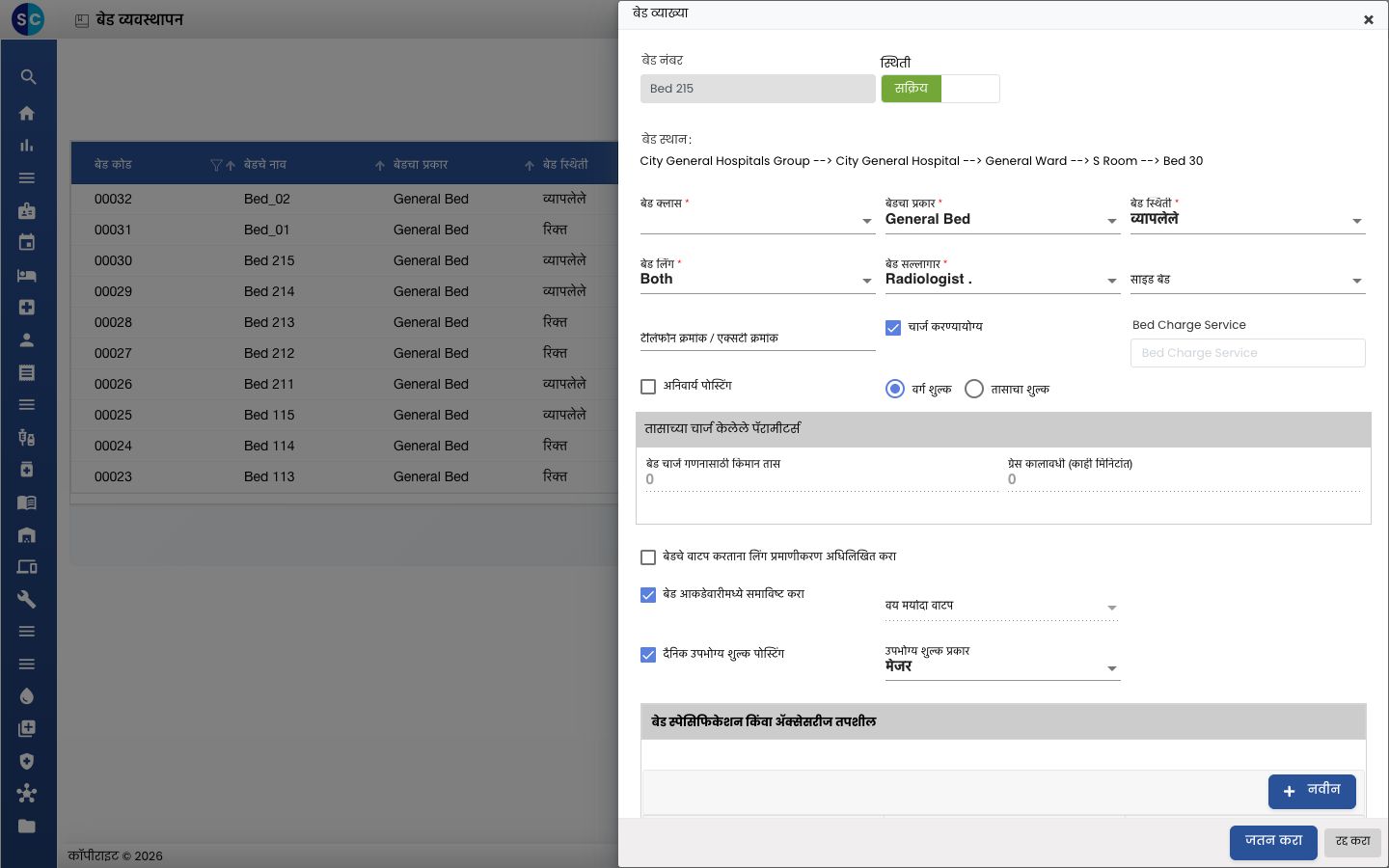Select the वर्ग शुल्क radio button
Image resolution: width=1389 pixels, height=868 pixels.
(895, 389)
